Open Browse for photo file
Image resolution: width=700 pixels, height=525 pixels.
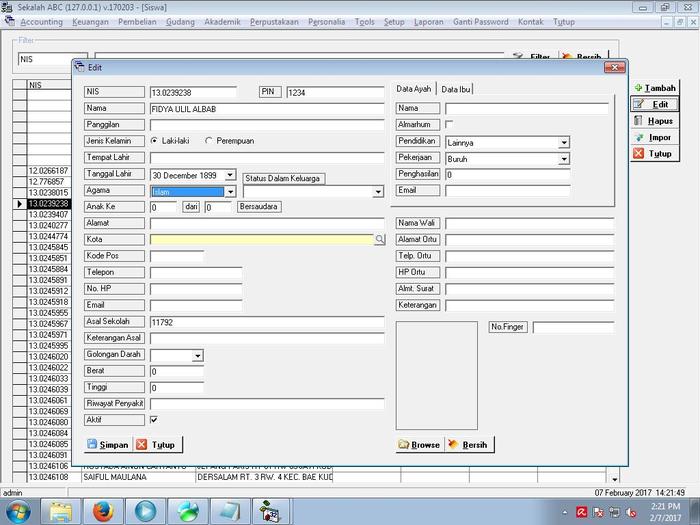click(x=418, y=444)
